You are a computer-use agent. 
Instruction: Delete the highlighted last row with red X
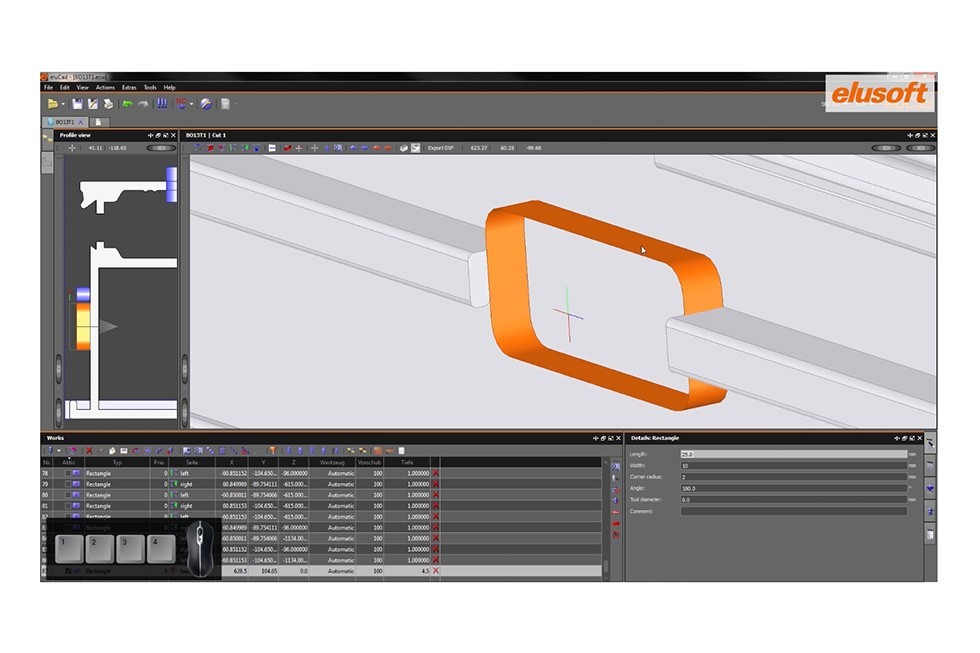(436, 571)
